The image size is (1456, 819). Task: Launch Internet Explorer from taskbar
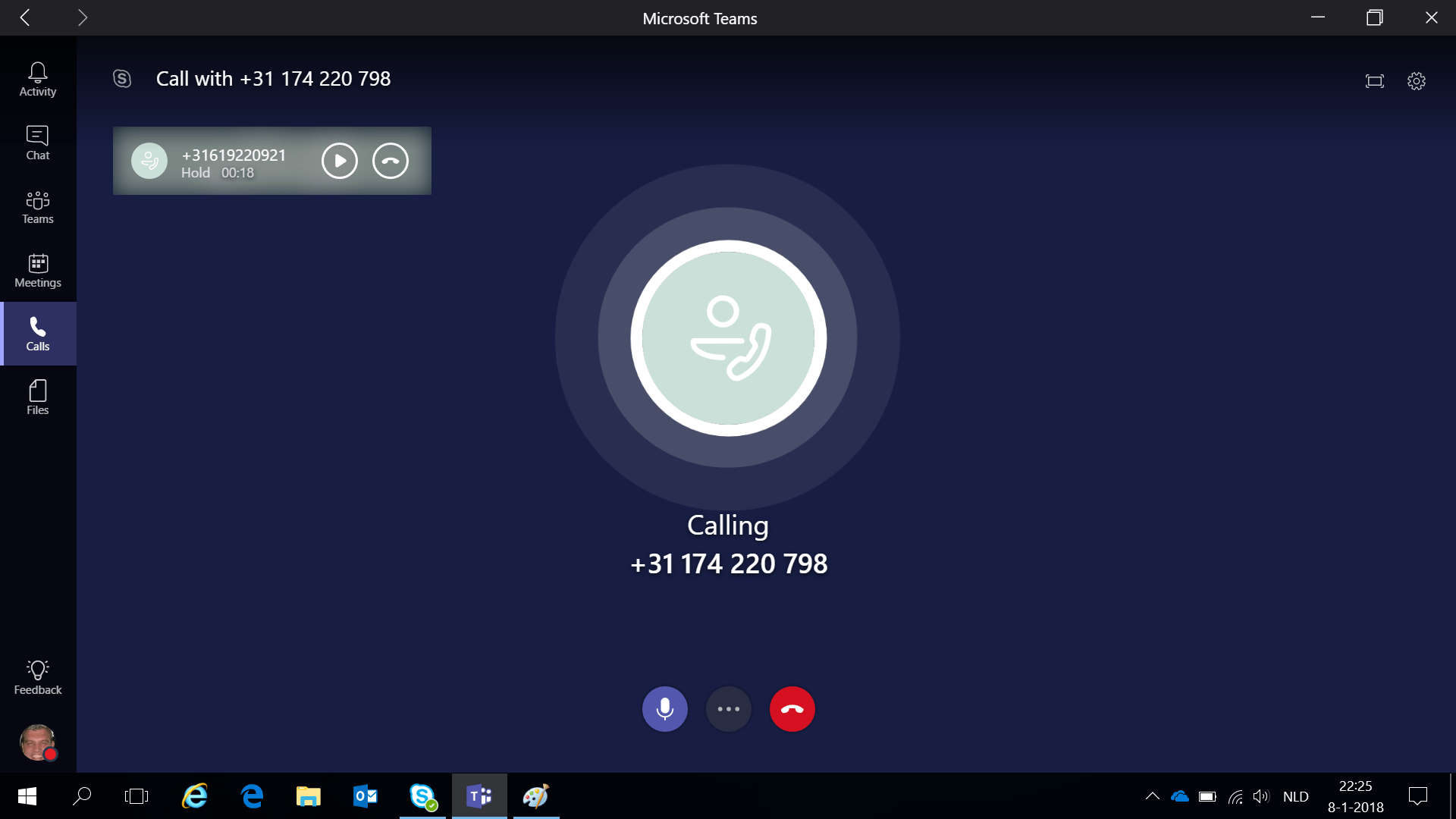pos(195,796)
